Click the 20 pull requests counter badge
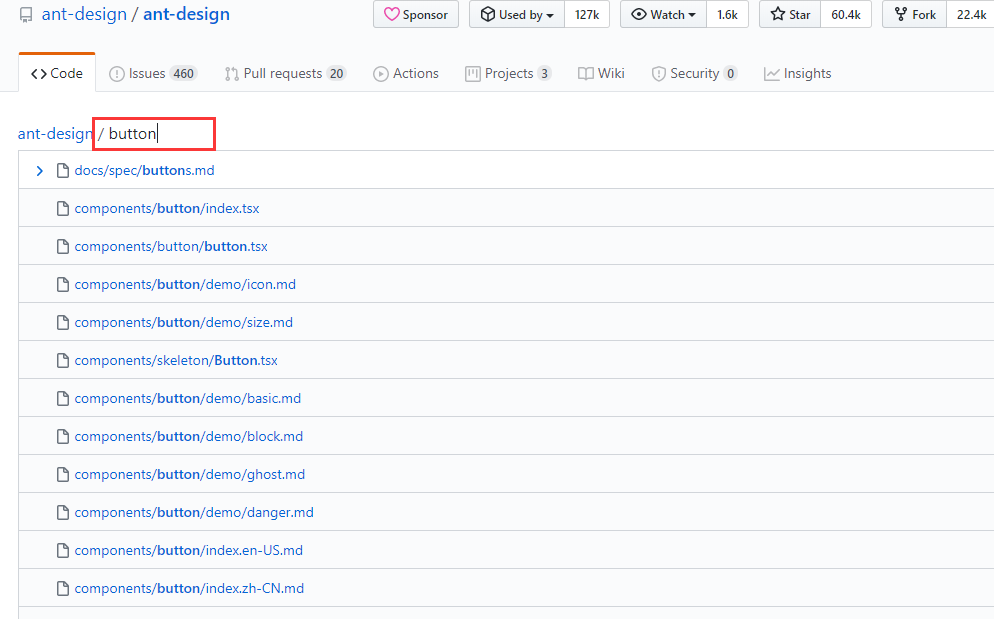994x619 pixels. click(337, 74)
